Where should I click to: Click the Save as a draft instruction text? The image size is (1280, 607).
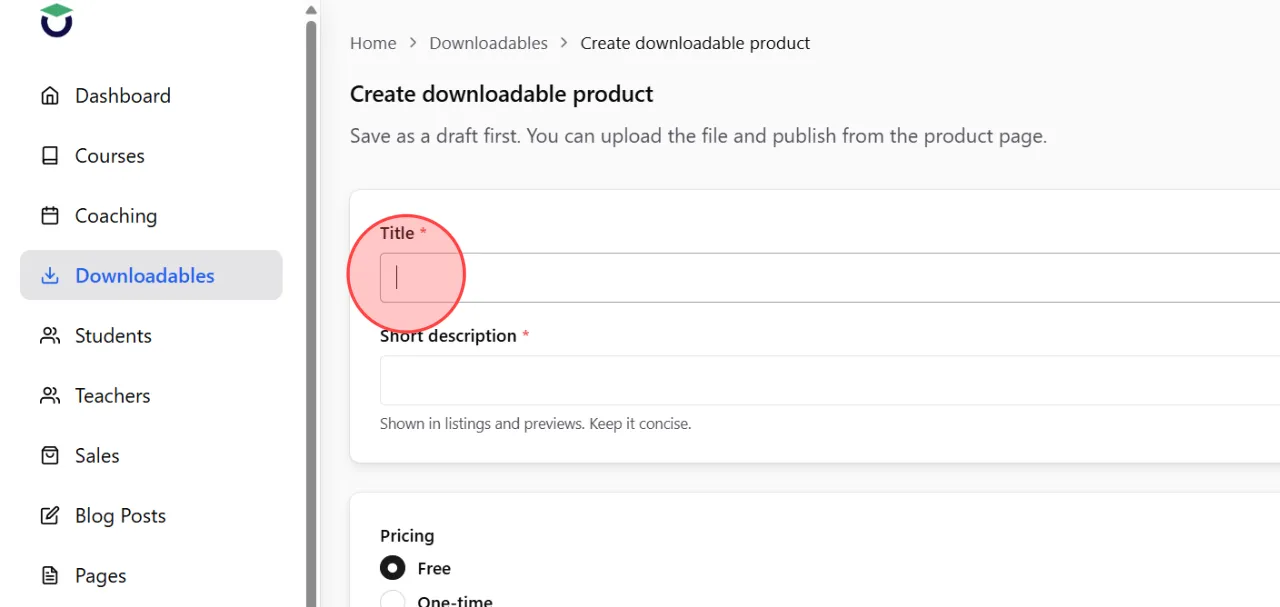(698, 136)
